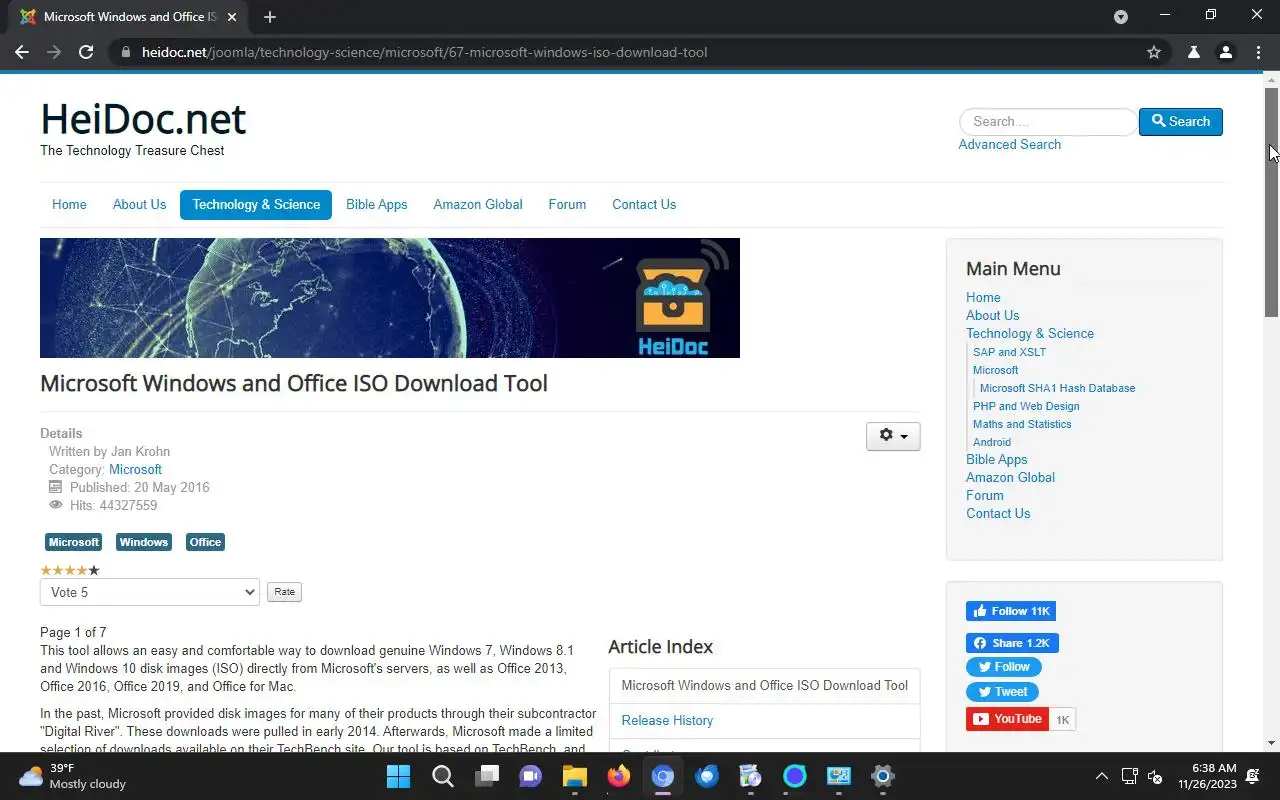1280x800 pixels.
Task: Open Task View on the taskbar
Action: (487, 776)
